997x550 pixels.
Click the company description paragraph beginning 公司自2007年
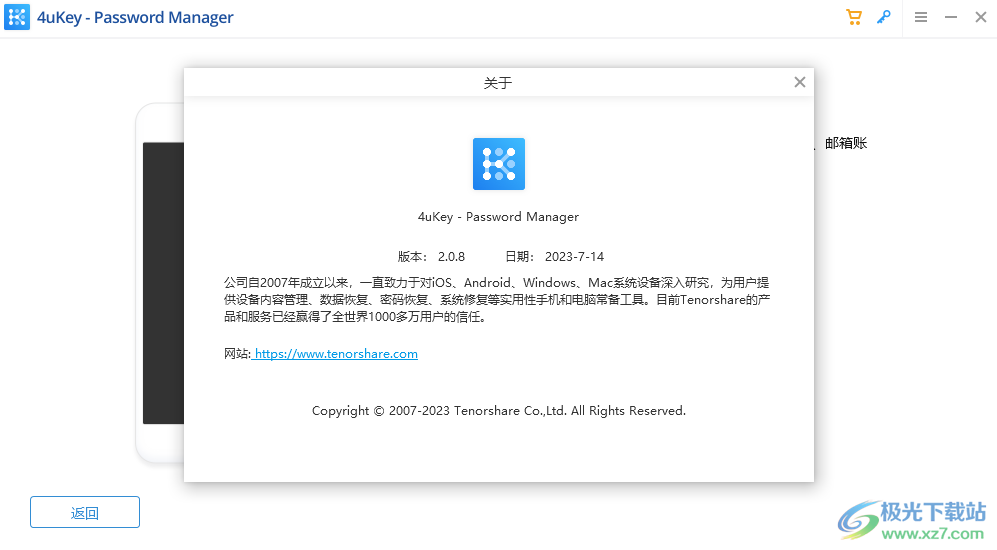click(x=497, y=299)
